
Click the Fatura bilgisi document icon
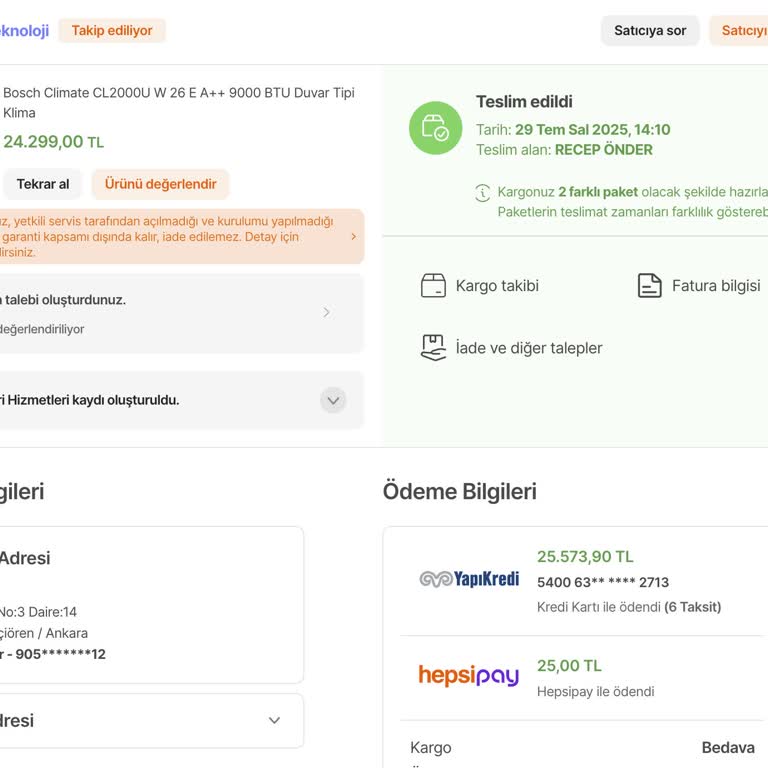650,286
